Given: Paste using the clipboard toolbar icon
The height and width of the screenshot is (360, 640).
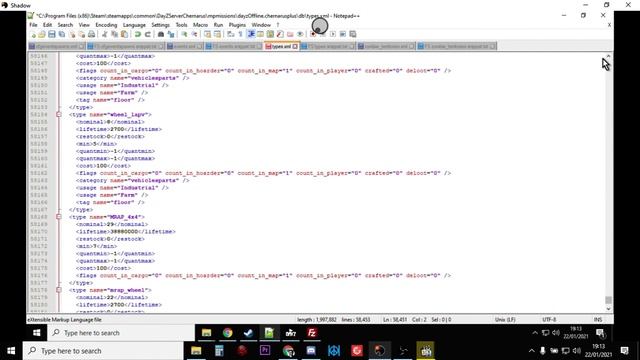Looking at the screenshot, I should click(124, 34).
